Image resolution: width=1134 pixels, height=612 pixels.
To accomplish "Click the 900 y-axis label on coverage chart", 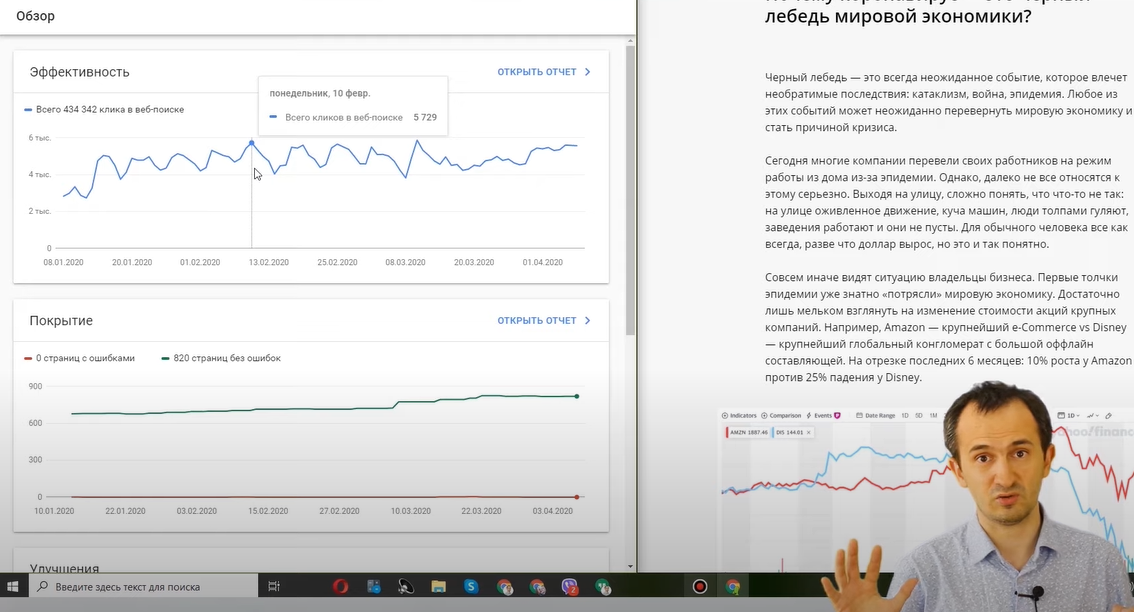I will pos(35,386).
